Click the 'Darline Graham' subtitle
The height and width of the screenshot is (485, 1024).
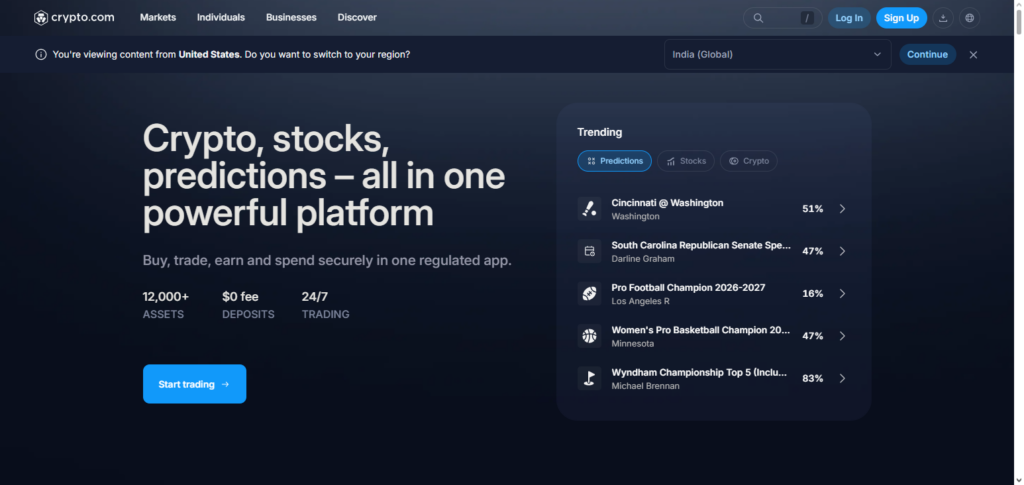(643, 259)
